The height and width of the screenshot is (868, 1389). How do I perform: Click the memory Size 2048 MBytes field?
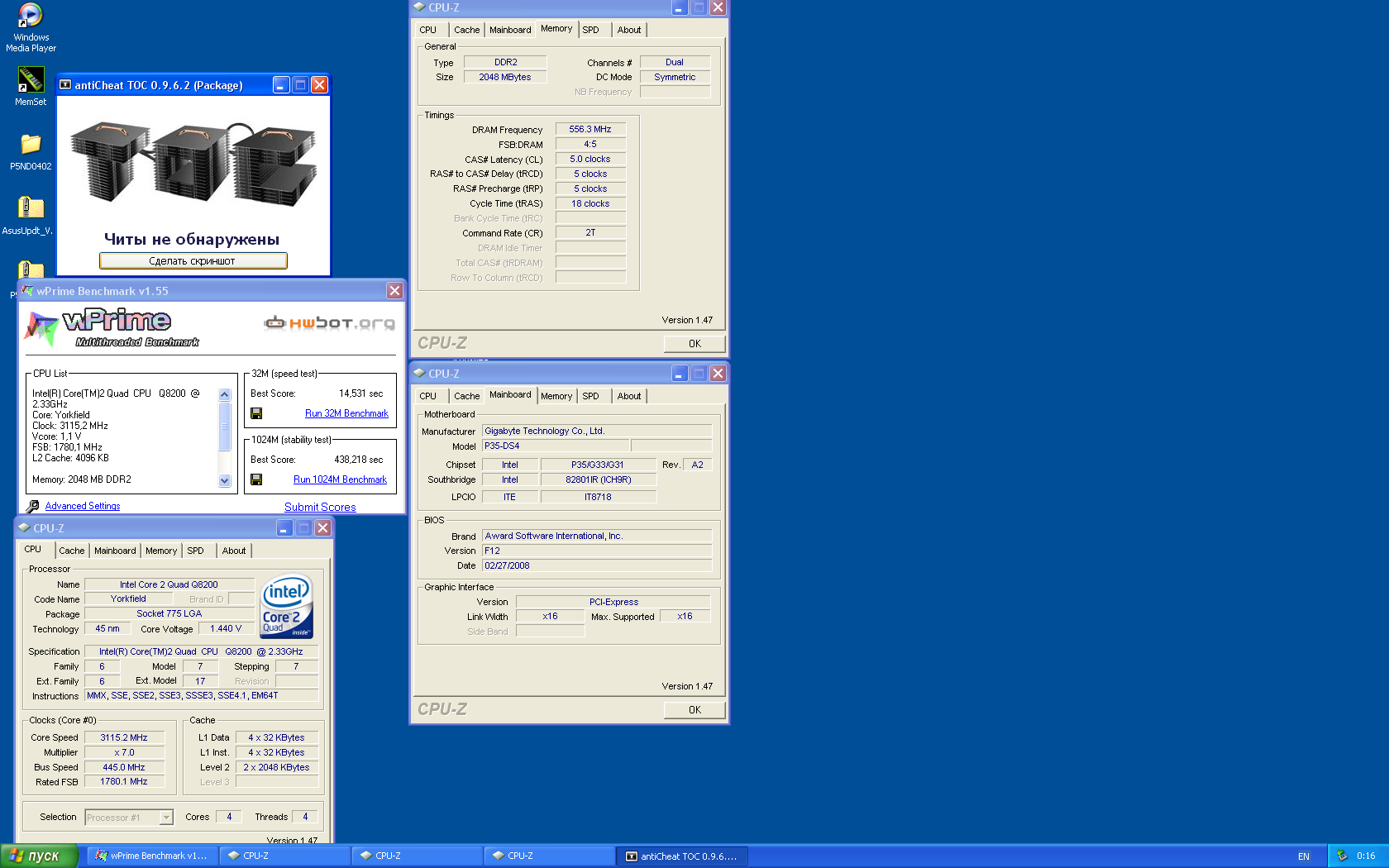click(x=505, y=77)
